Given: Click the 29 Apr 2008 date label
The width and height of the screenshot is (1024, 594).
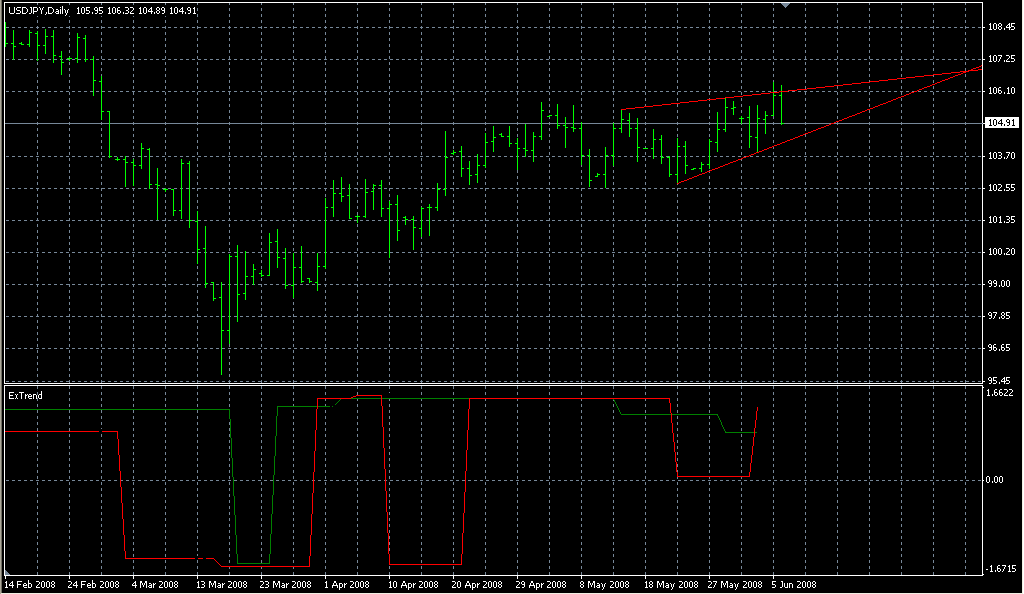Looking at the screenshot, I should click(x=541, y=584).
